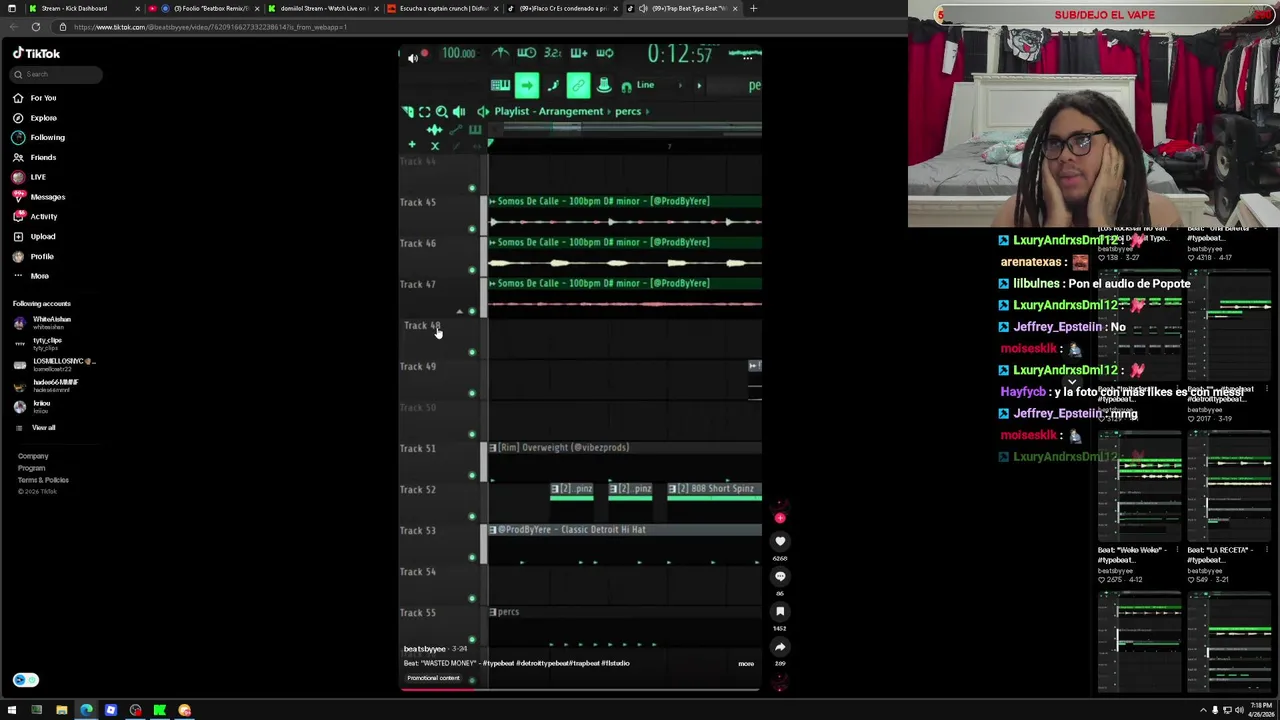Mute Track 47 using its green dot
1280x720 pixels.
tap(472, 311)
